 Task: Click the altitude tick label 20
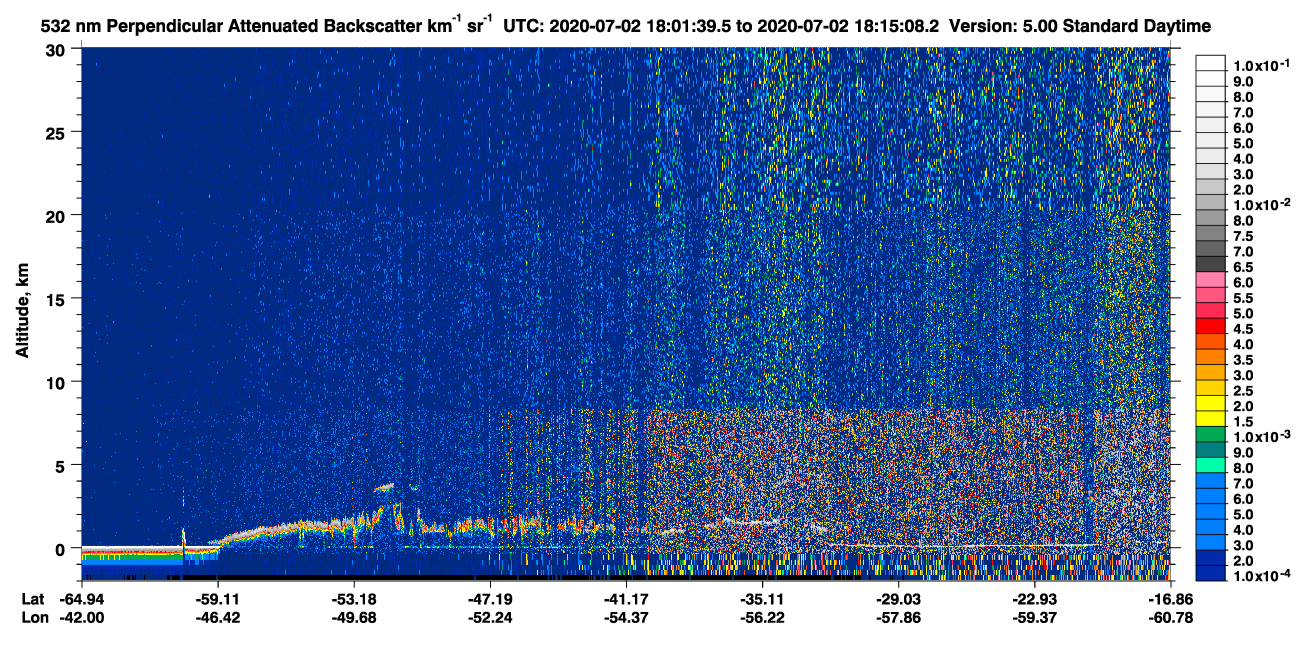point(57,215)
